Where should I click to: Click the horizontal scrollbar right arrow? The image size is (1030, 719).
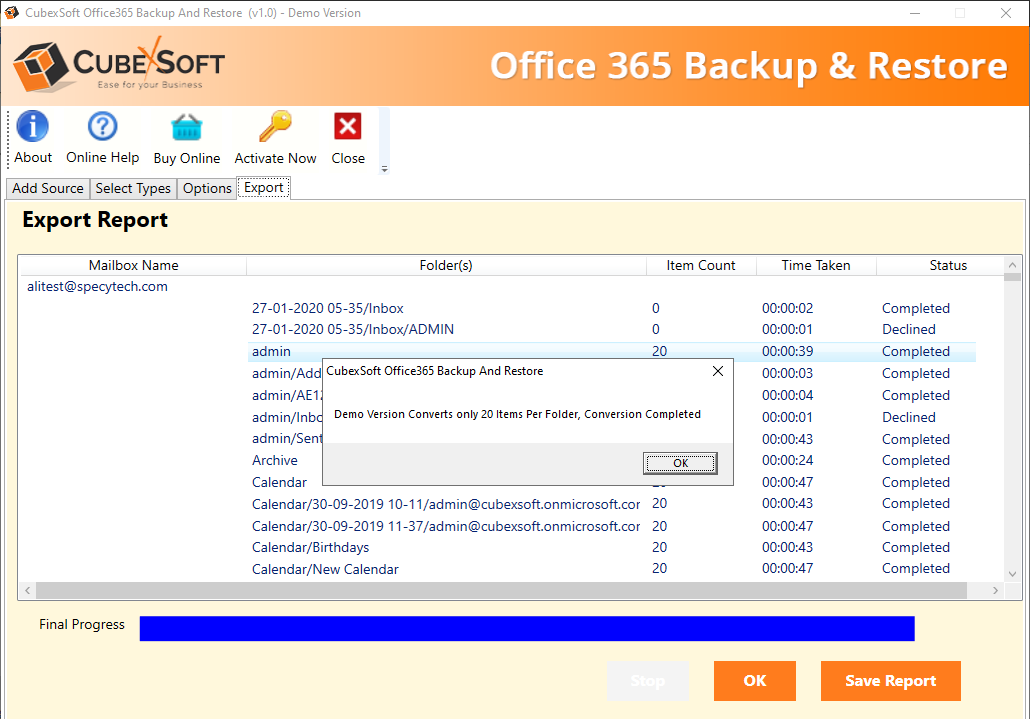pyautogui.click(x=995, y=590)
